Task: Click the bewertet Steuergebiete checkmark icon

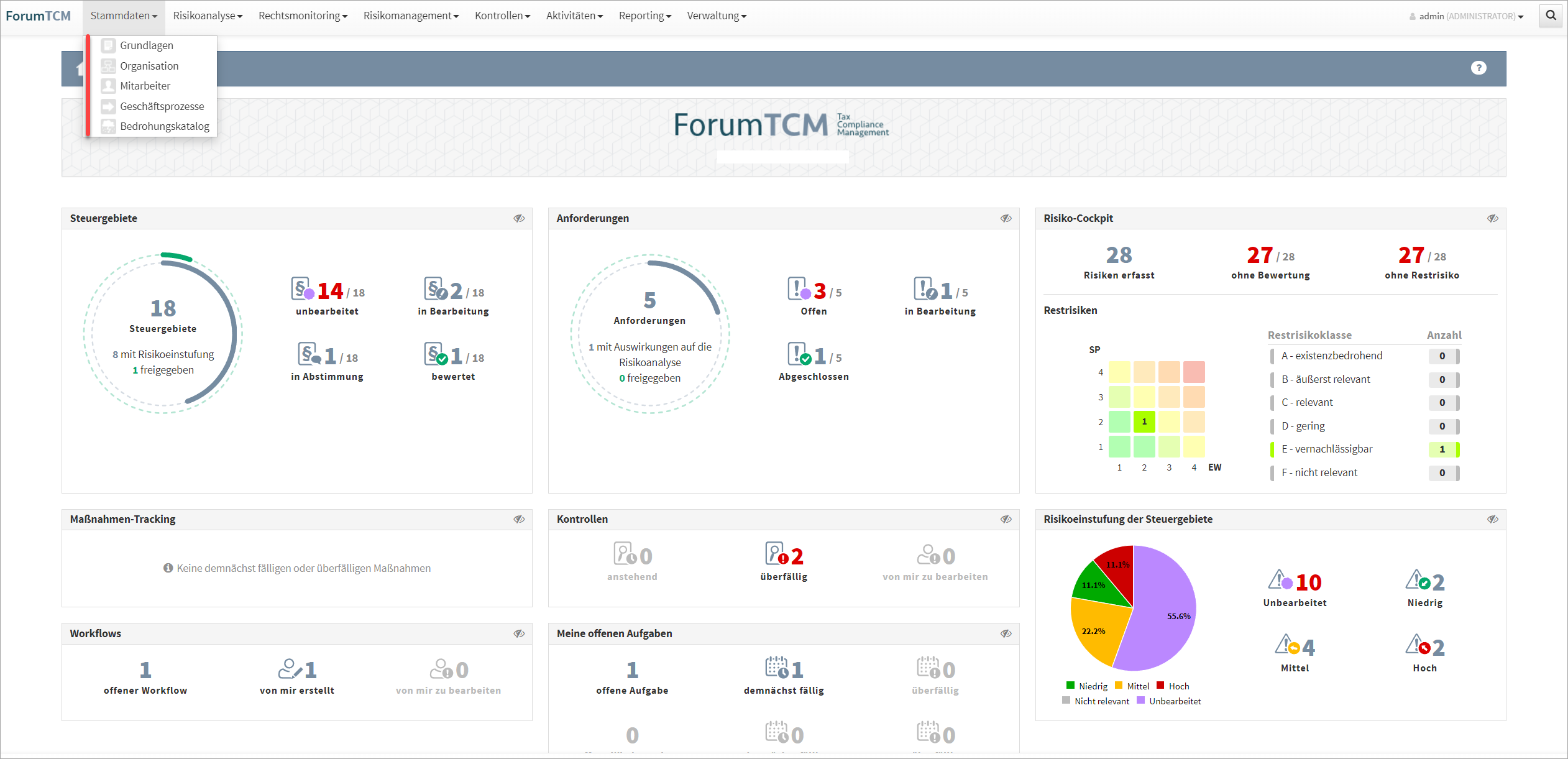Action: tap(435, 354)
